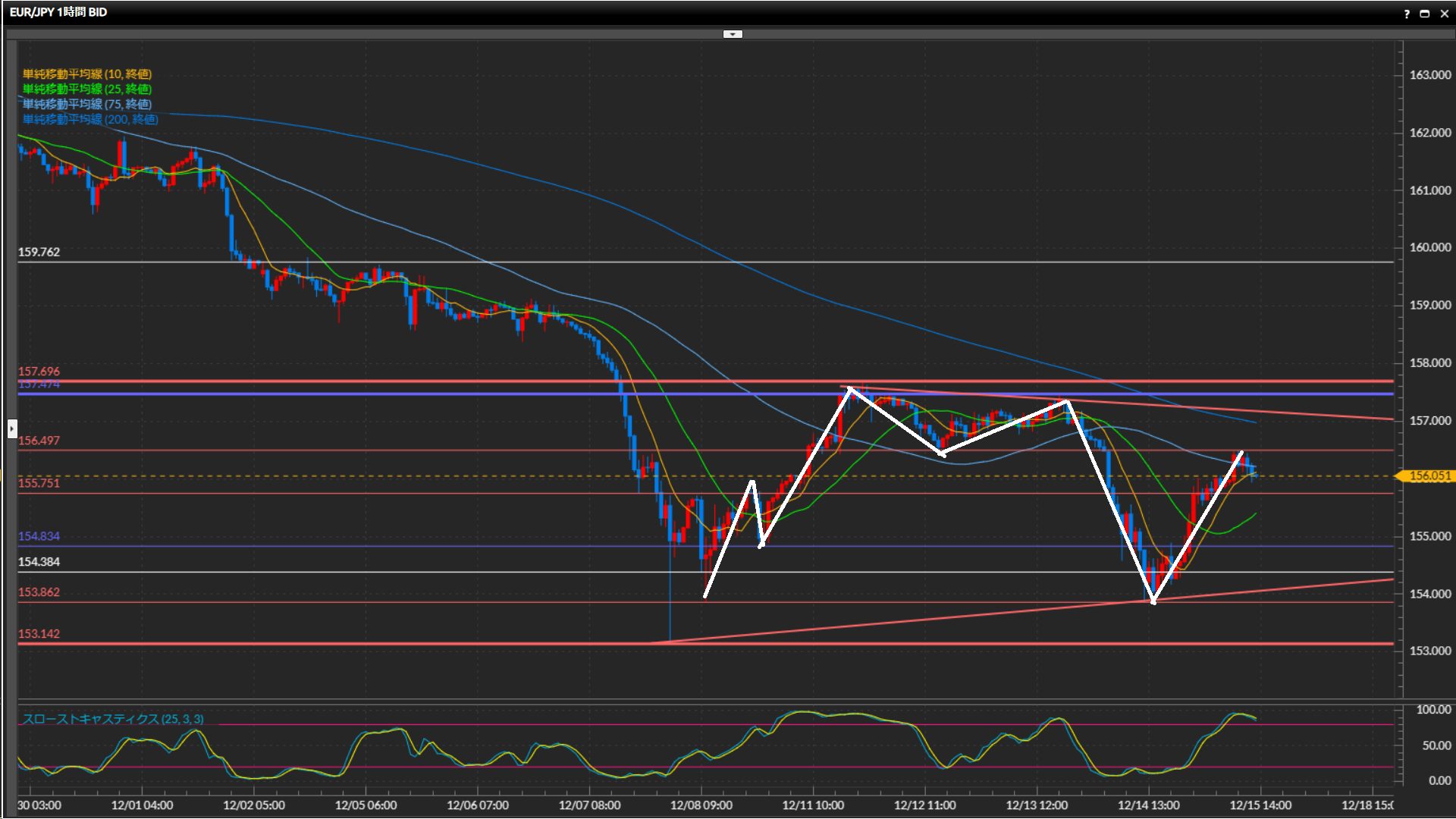
Task: Expand the left side panel arrow
Action: click(x=11, y=429)
